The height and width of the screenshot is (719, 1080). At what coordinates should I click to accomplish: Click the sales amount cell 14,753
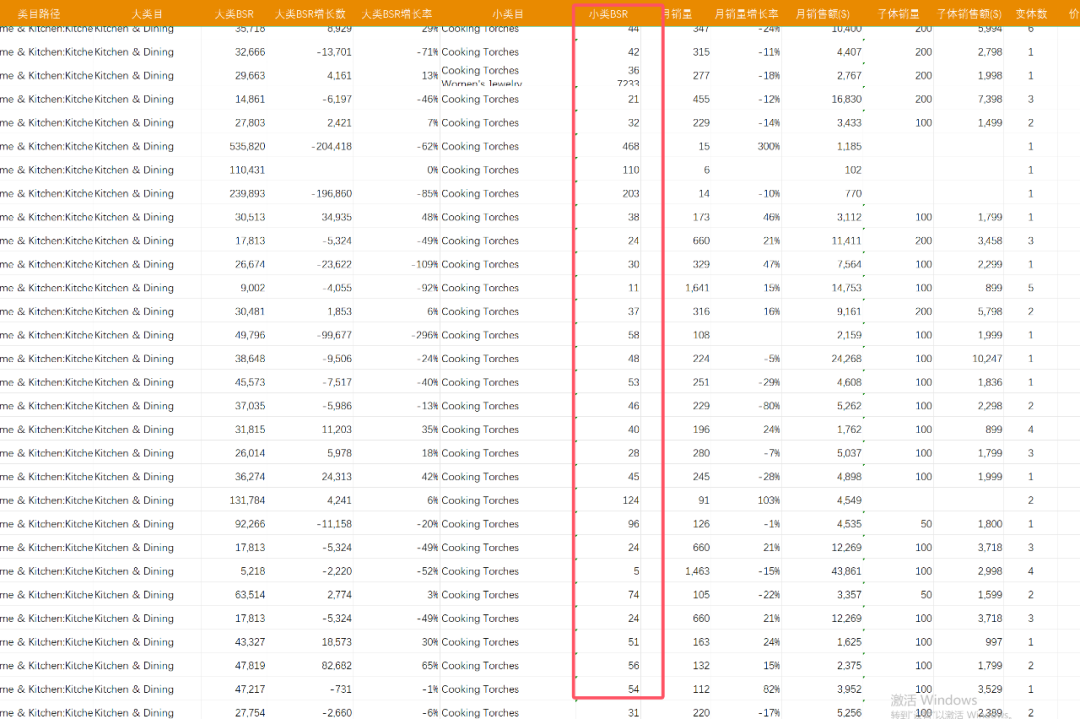coord(847,288)
